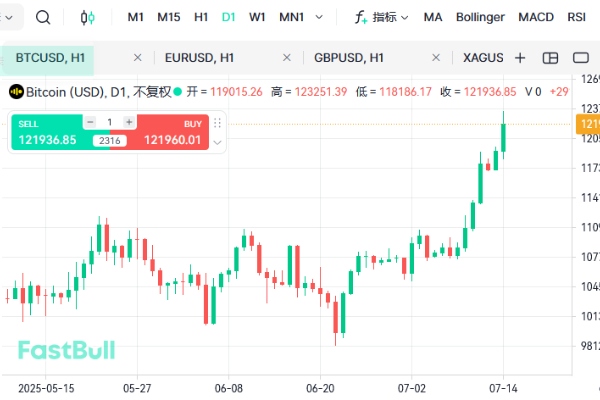The width and height of the screenshot is (600, 400).
Task: Open the 指标 indicators function menu
Action: click(381, 17)
